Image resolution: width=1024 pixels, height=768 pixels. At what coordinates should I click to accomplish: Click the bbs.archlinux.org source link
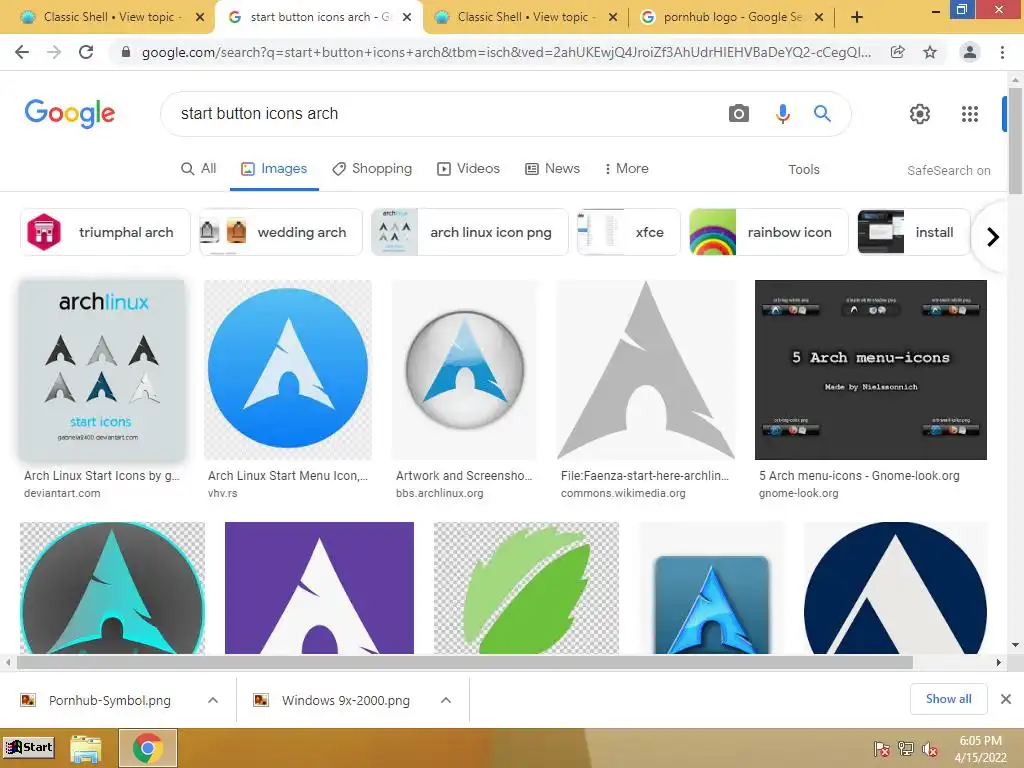440,493
